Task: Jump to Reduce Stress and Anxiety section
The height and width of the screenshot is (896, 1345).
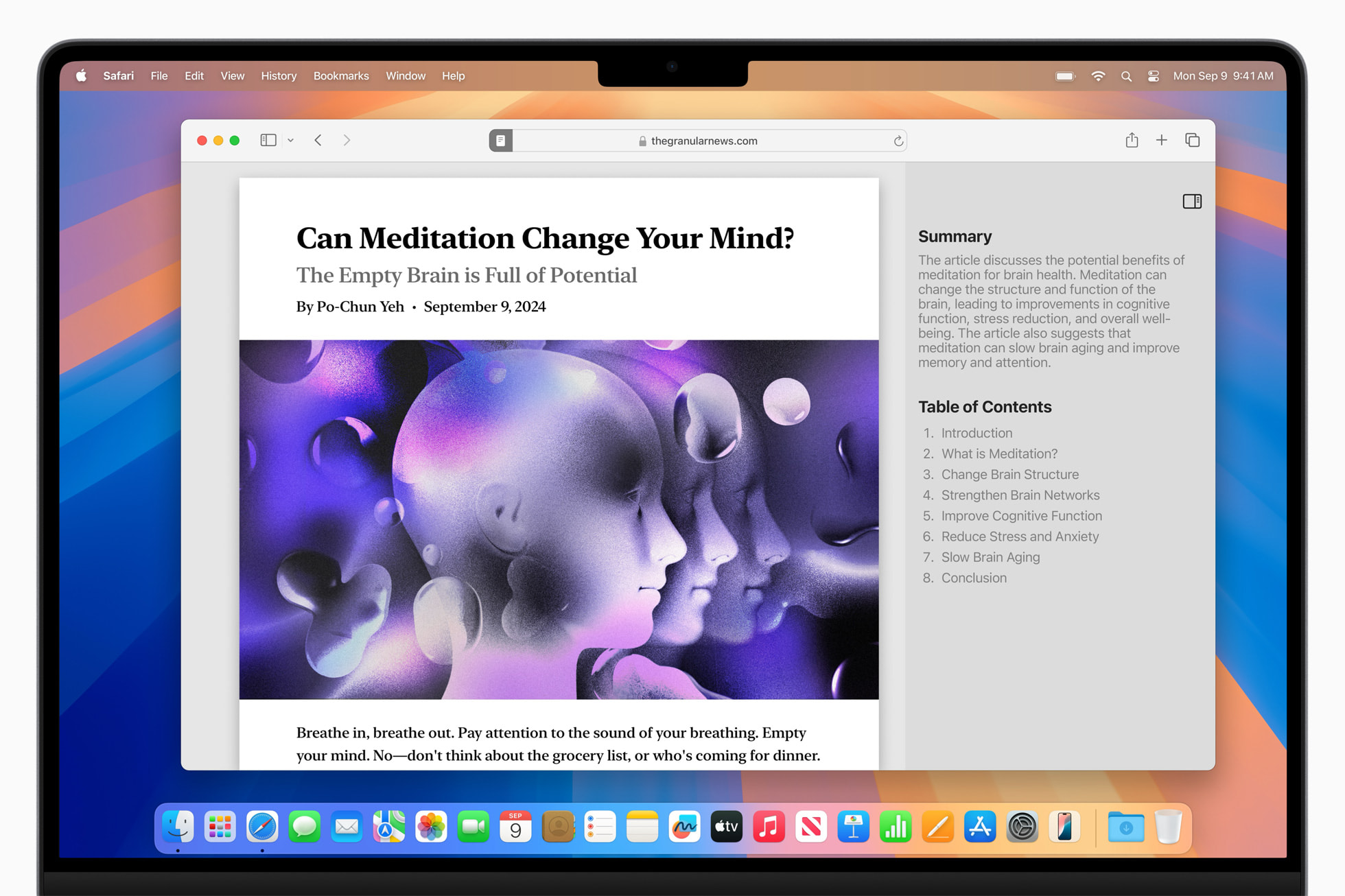Action: click(1020, 536)
